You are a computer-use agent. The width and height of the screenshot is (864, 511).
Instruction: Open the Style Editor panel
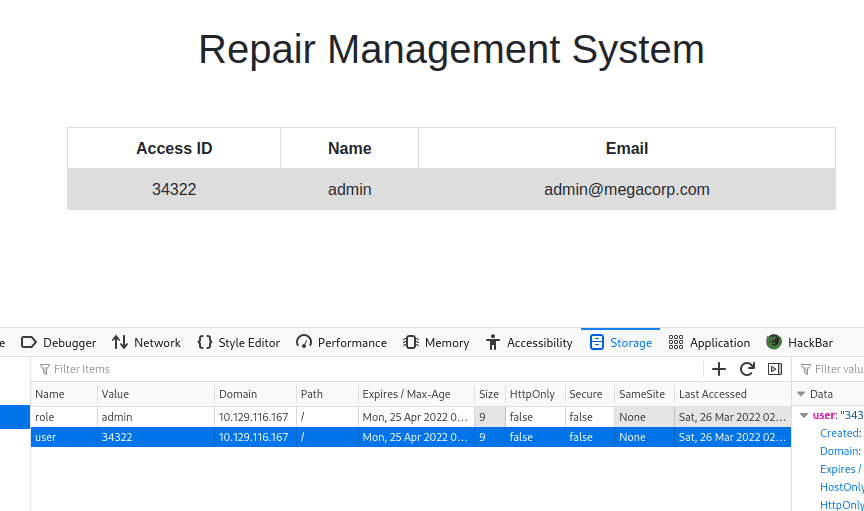tap(238, 342)
